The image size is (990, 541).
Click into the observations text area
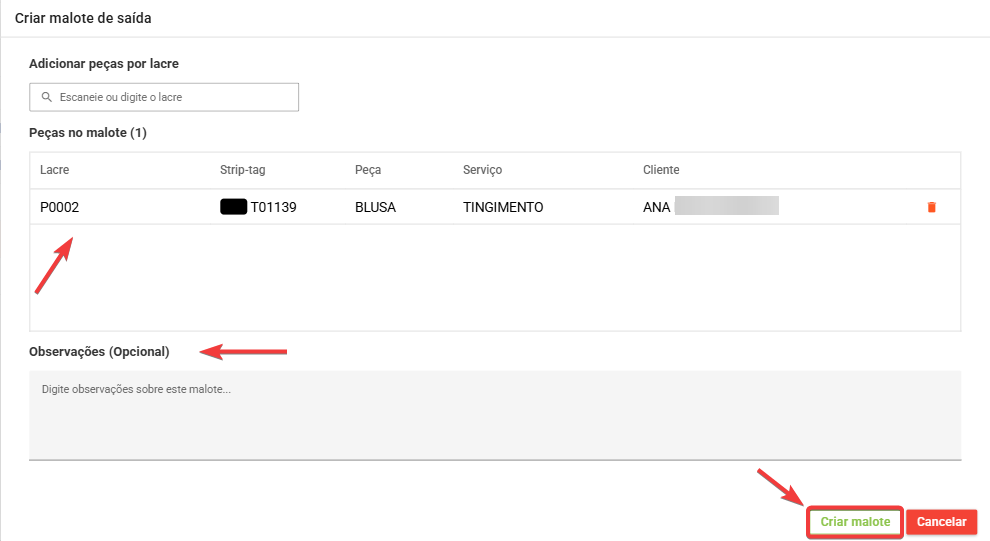pos(495,415)
